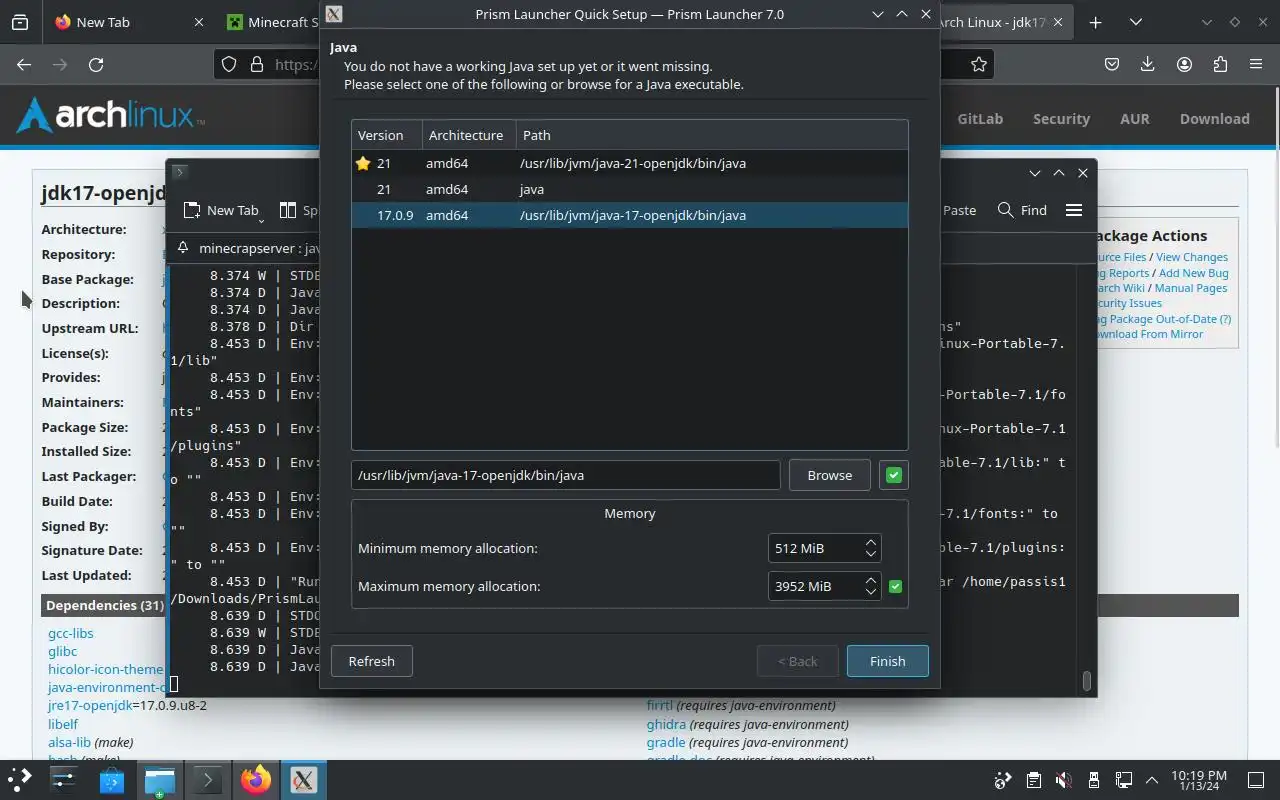
Task: Click the View Changes package action link
Action: click(1192, 257)
